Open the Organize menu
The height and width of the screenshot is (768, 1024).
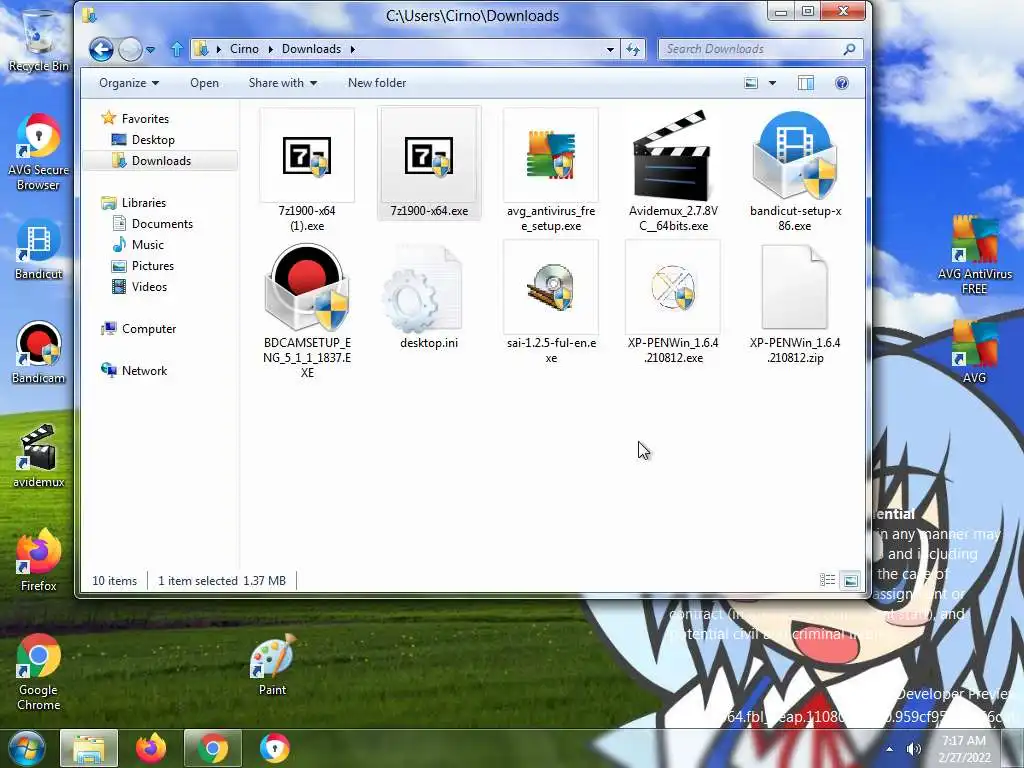(x=129, y=83)
